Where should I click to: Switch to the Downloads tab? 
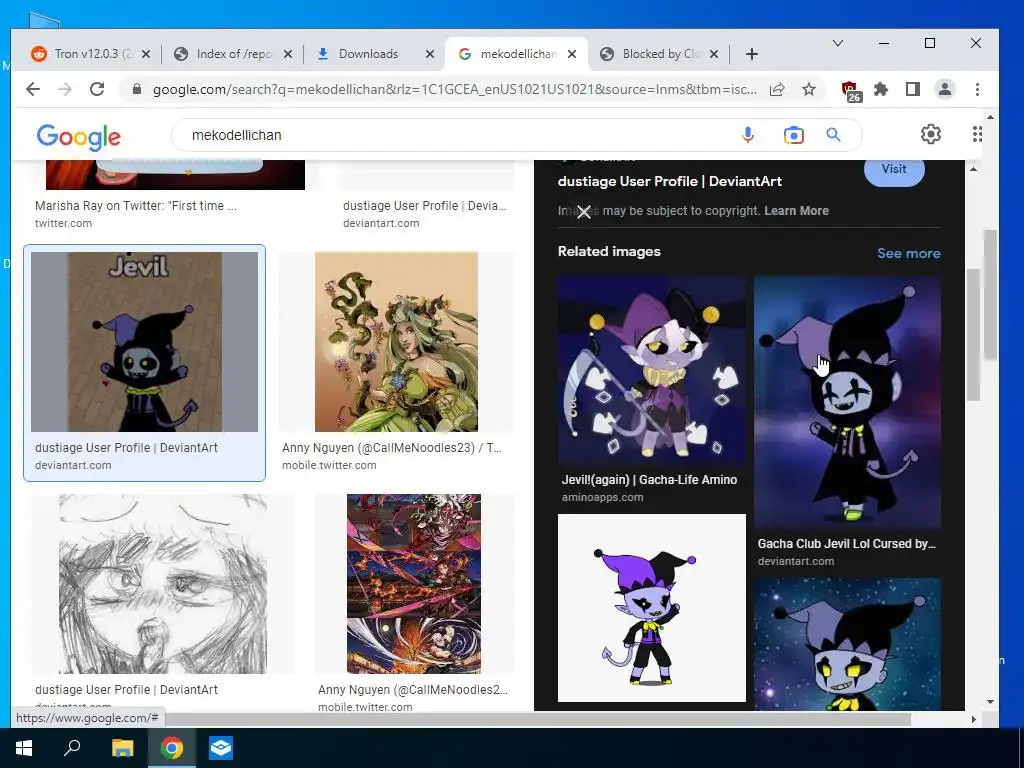[367, 54]
